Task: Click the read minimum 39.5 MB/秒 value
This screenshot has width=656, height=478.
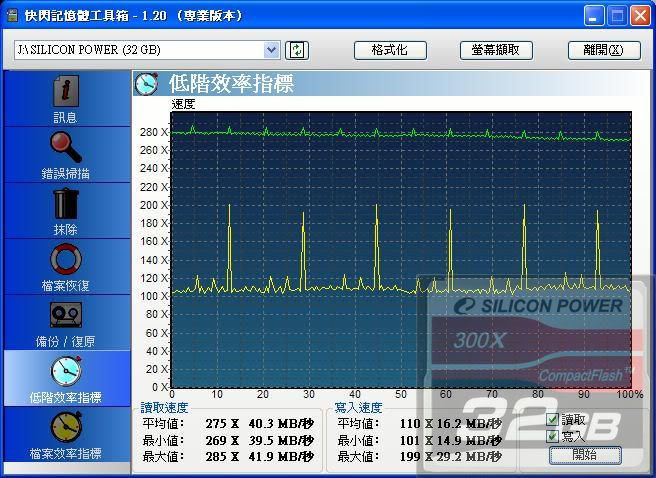Action: click(281, 440)
